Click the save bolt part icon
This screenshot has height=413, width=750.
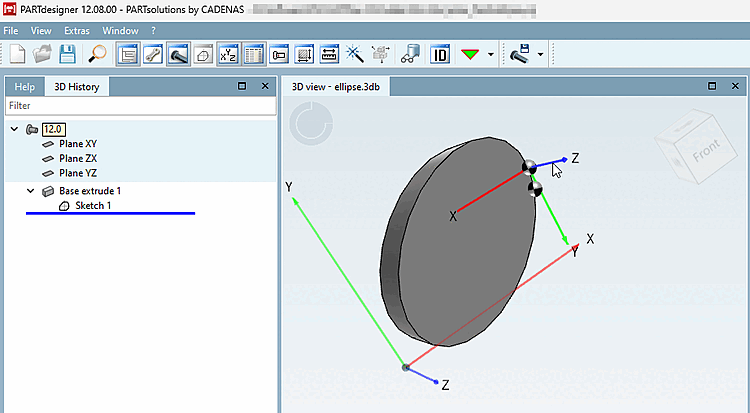click(x=520, y=54)
